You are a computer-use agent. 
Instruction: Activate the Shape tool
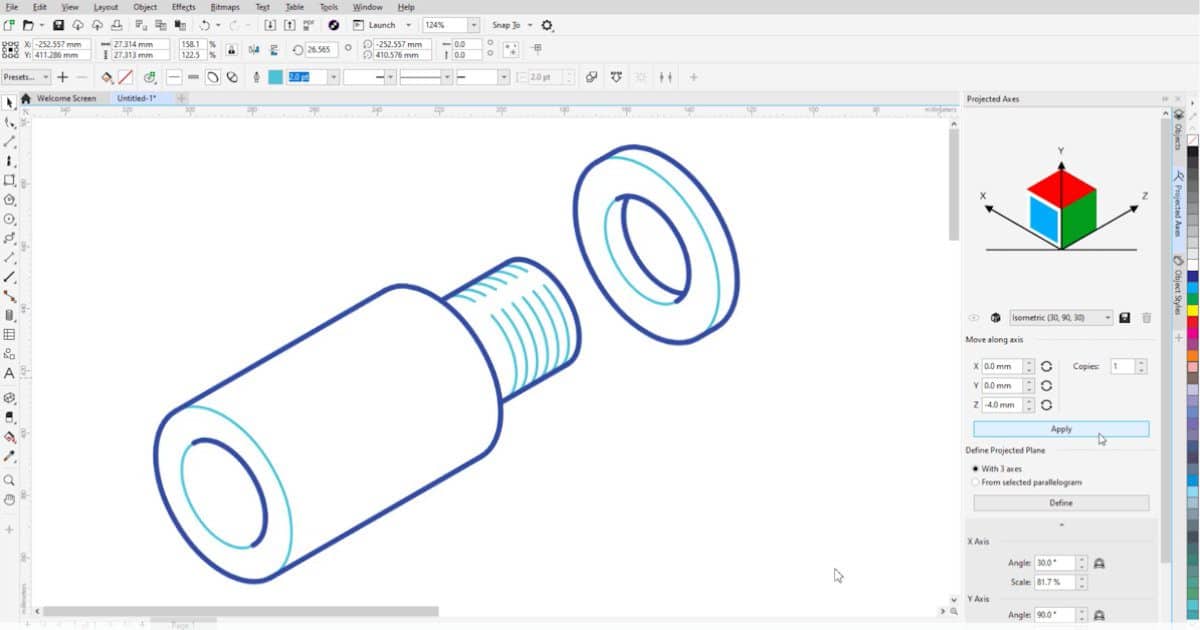(9, 121)
